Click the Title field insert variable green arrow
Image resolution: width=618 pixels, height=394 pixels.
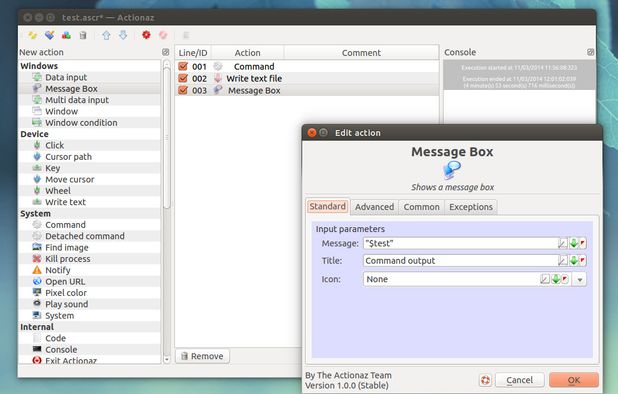(574, 260)
